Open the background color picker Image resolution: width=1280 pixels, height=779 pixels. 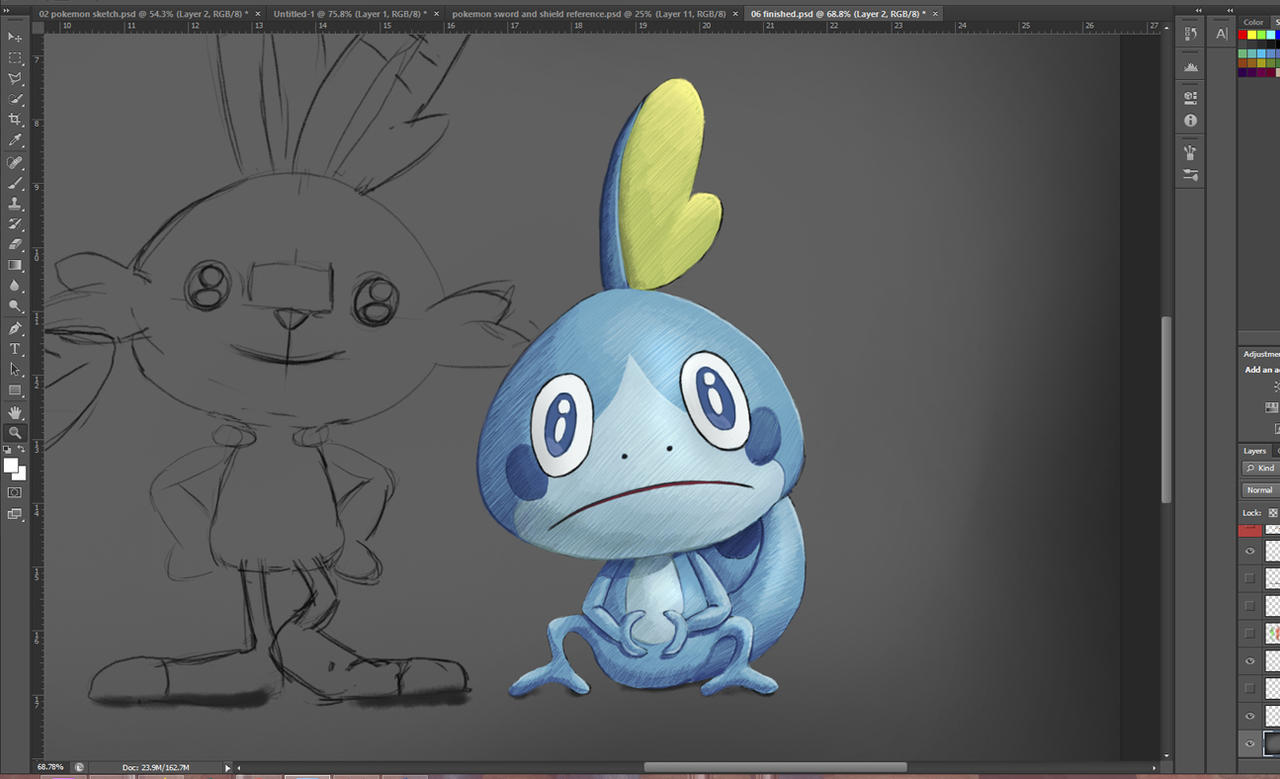20,474
